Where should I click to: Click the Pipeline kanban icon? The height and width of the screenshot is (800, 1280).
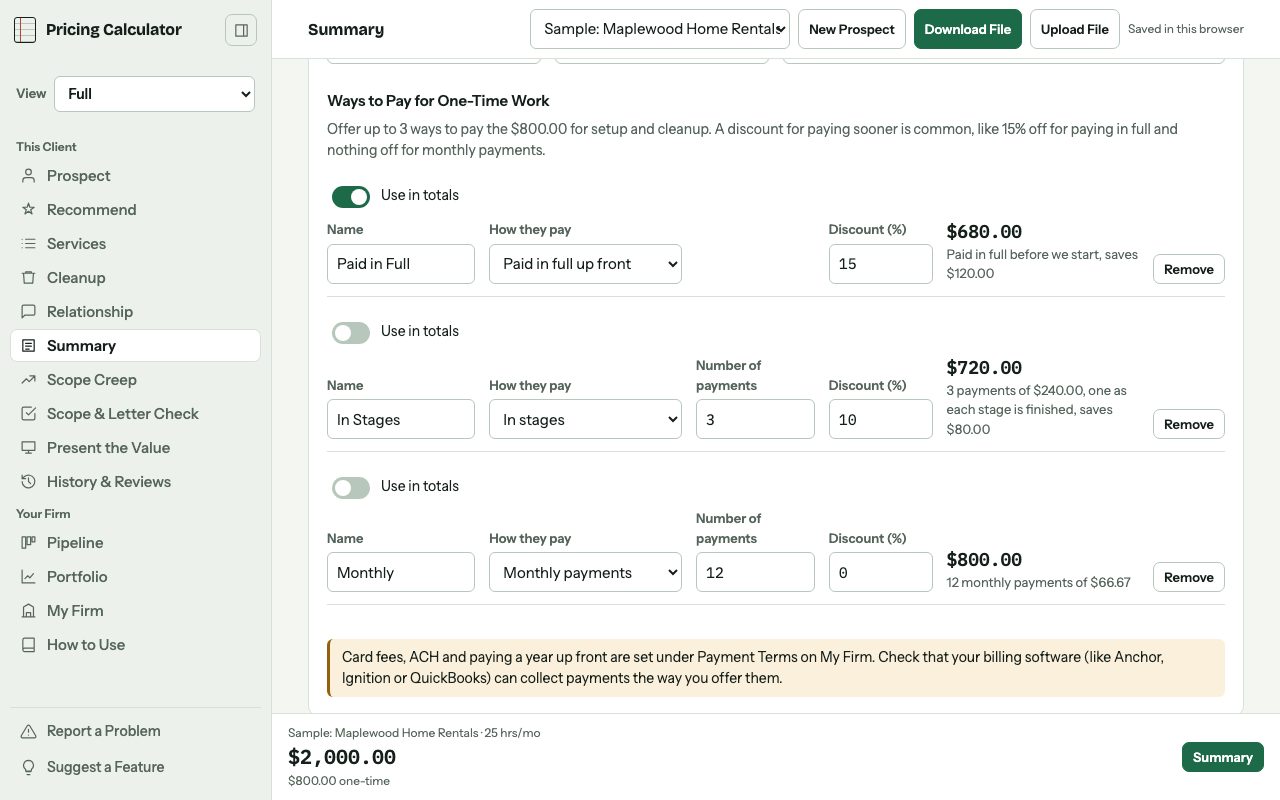click(x=28, y=543)
